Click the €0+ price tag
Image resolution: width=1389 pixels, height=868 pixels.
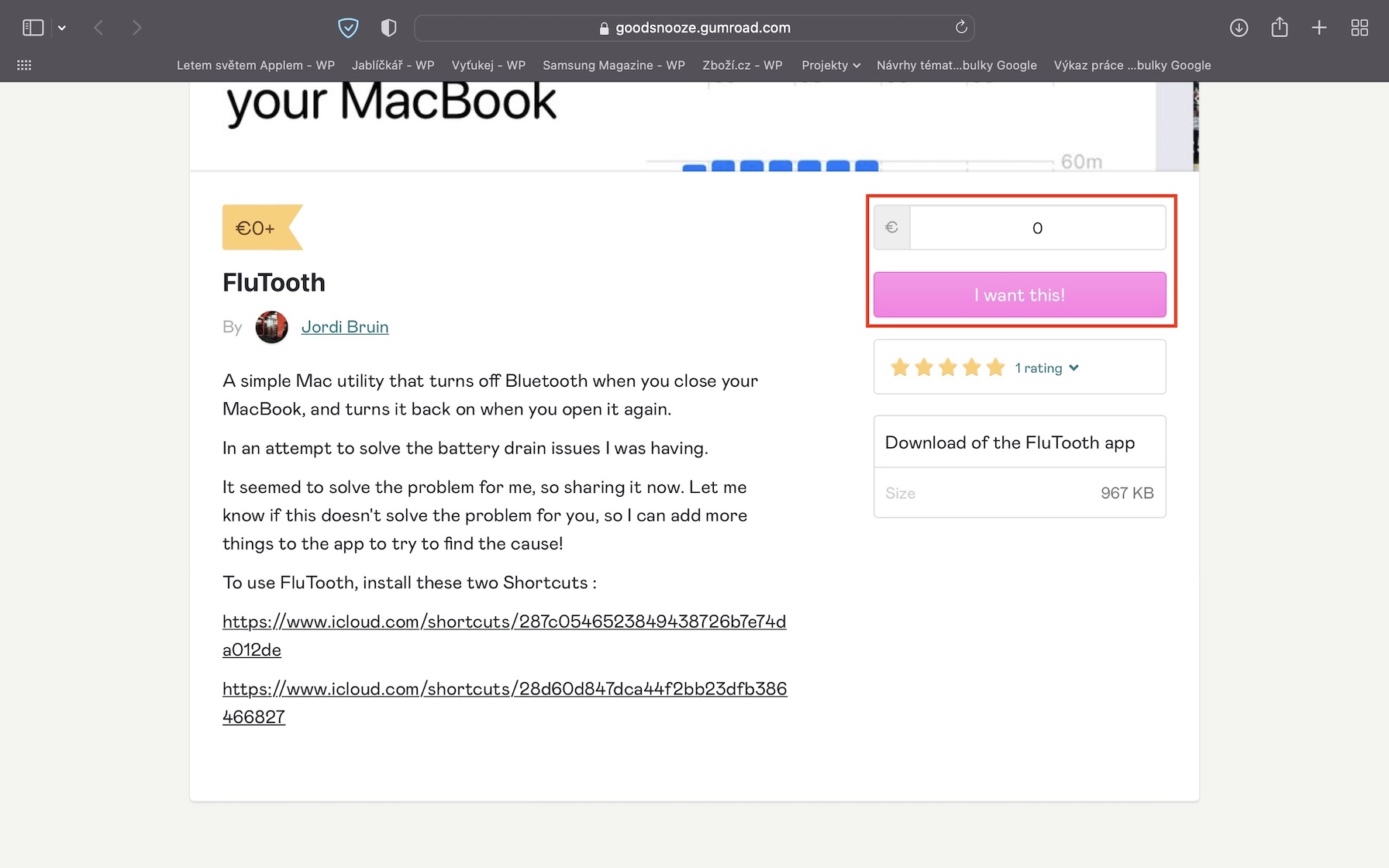point(262,228)
